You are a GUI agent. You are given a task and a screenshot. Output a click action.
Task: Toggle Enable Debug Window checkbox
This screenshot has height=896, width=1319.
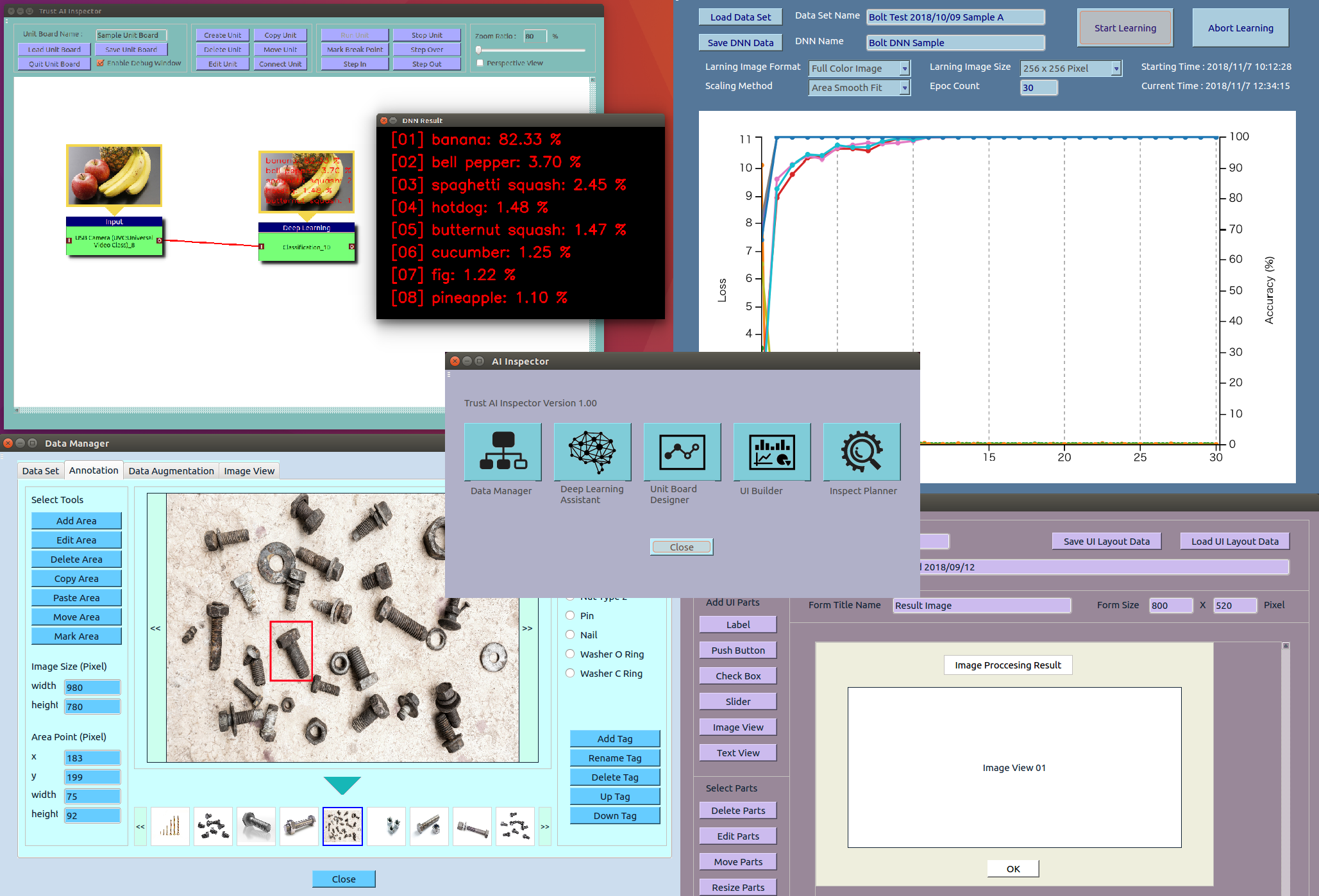101,63
